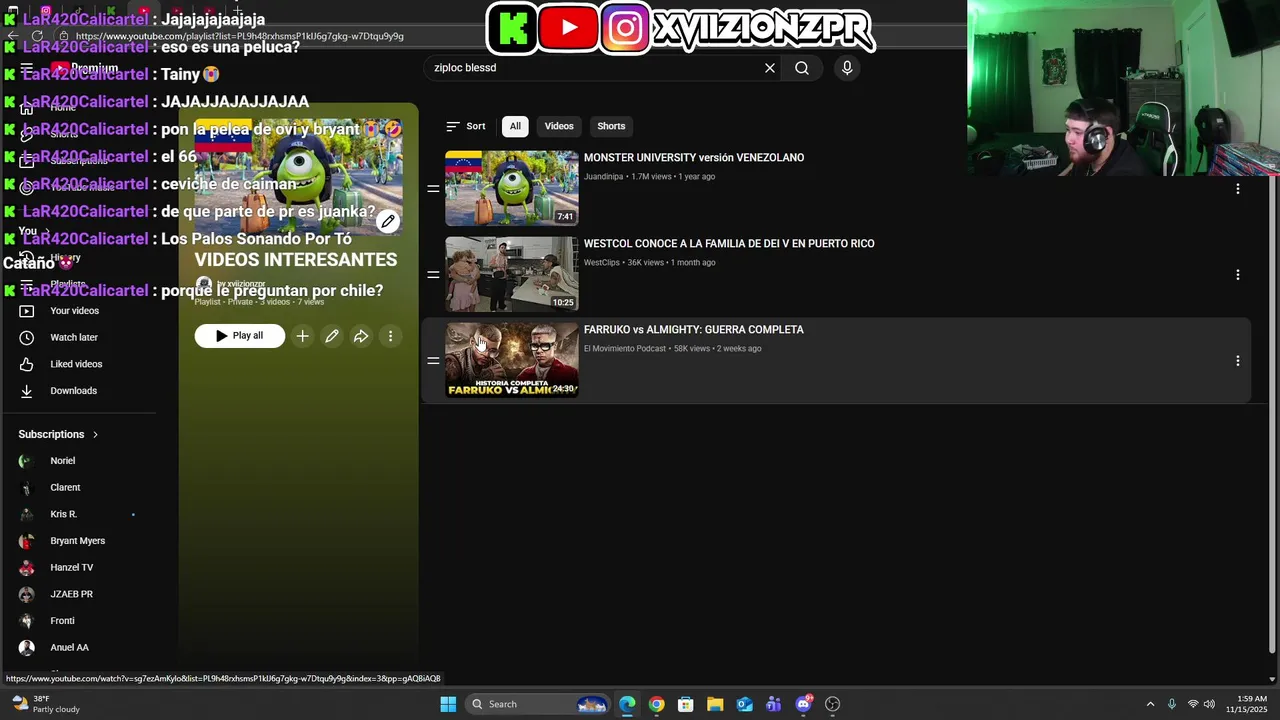
Task: Open playlist more actions three-dot menu
Action: click(x=390, y=336)
